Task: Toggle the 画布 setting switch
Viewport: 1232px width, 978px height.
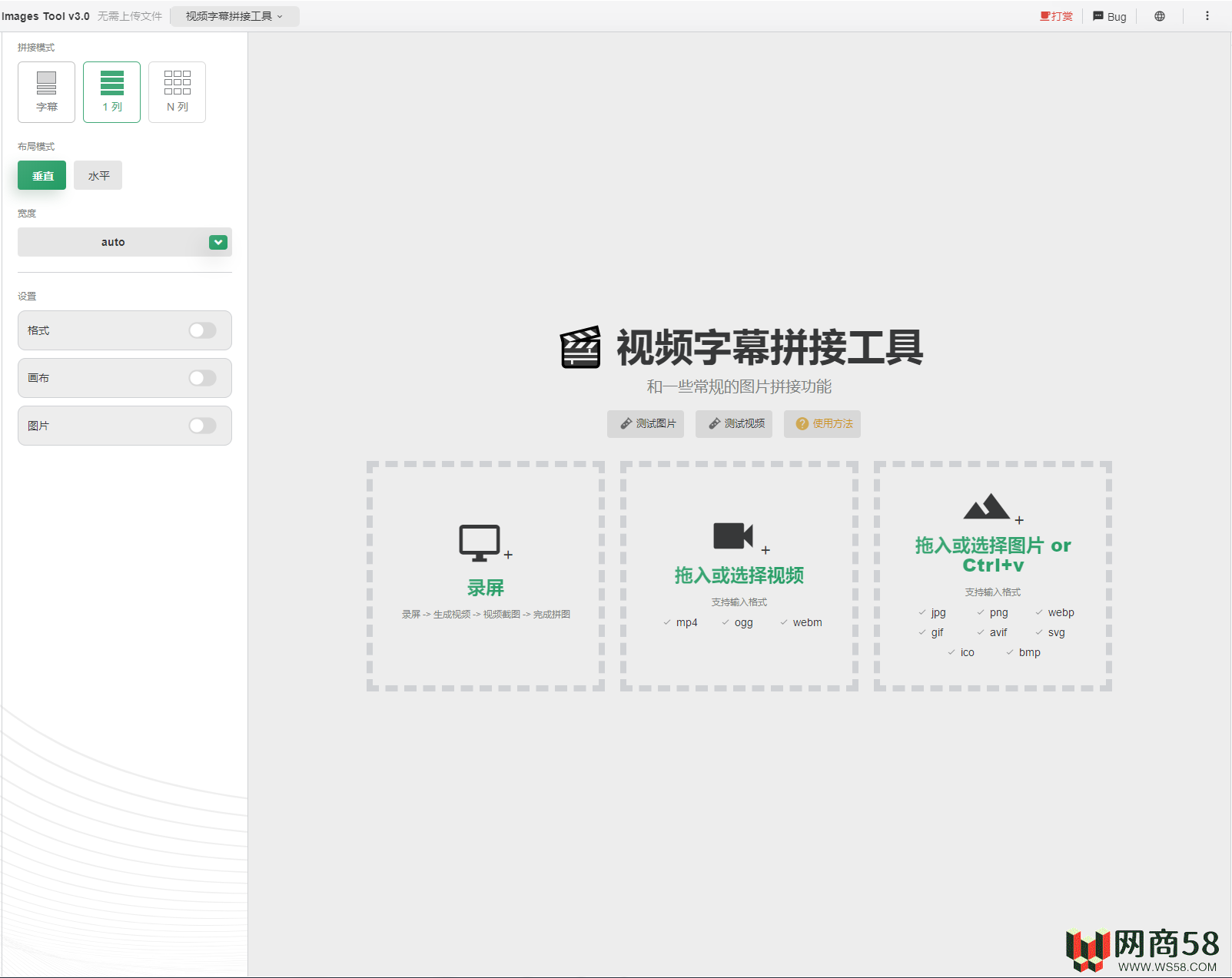Action: pyautogui.click(x=203, y=378)
